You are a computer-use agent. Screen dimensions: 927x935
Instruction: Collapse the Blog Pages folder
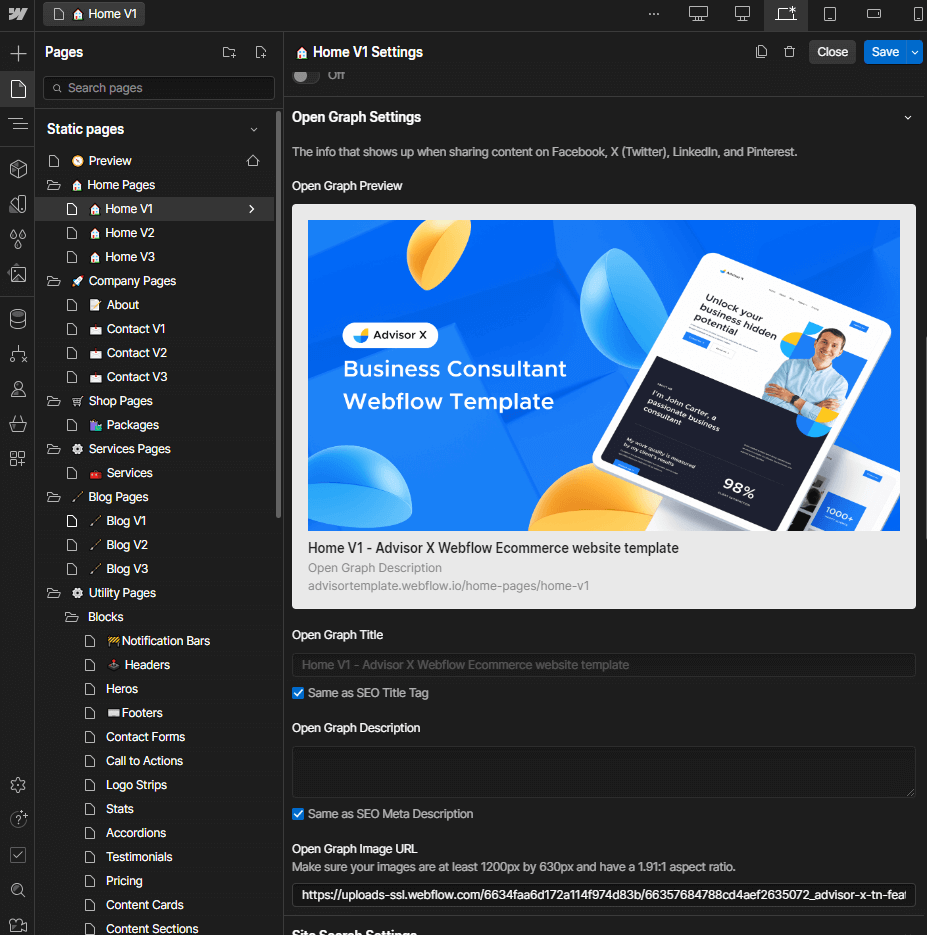click(54, 497)
